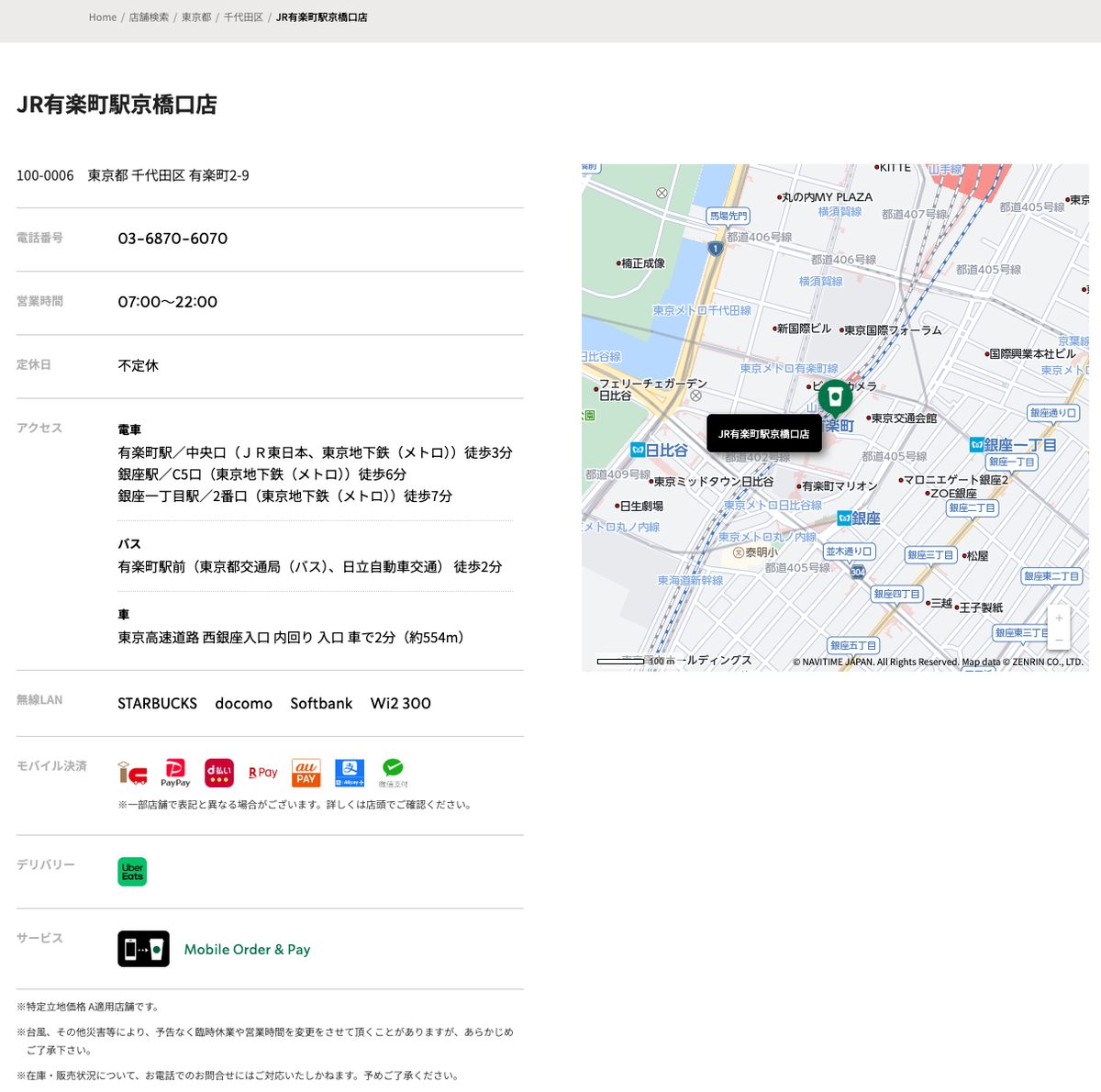
Task: Click the 銀座五丁目 intersection label on map
Action: coord(853,645)
